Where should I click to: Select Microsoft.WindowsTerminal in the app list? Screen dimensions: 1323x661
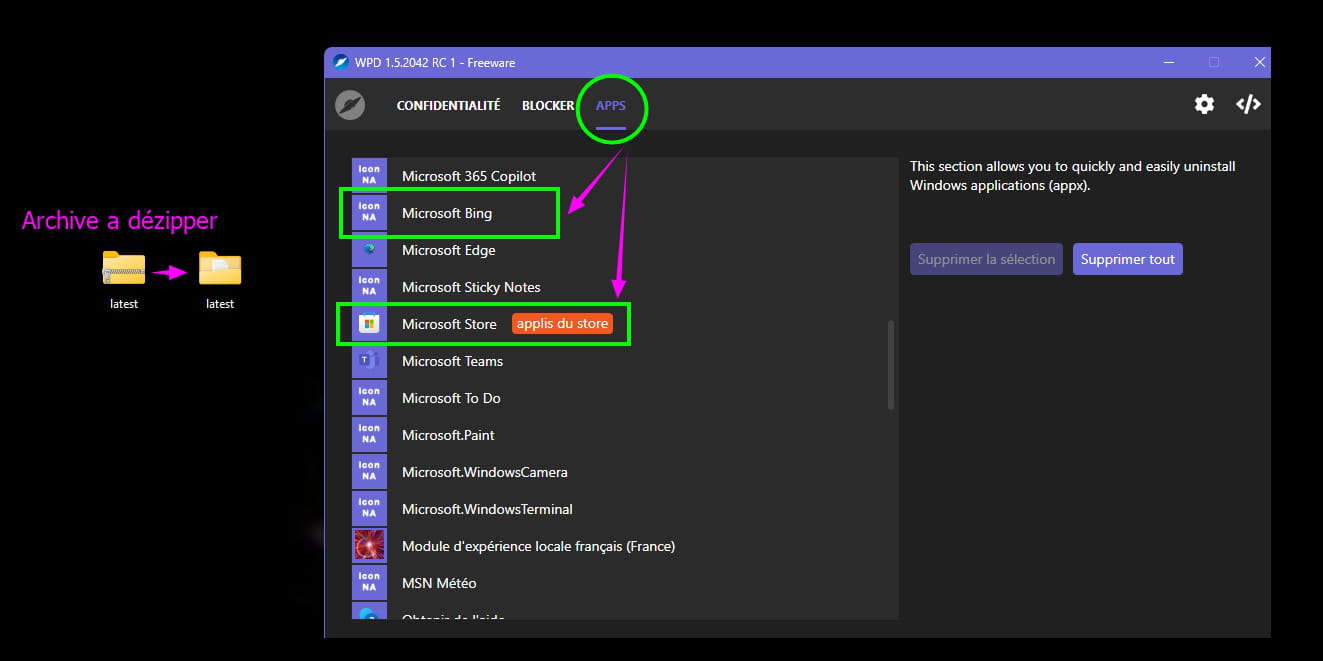pos(625,509)
